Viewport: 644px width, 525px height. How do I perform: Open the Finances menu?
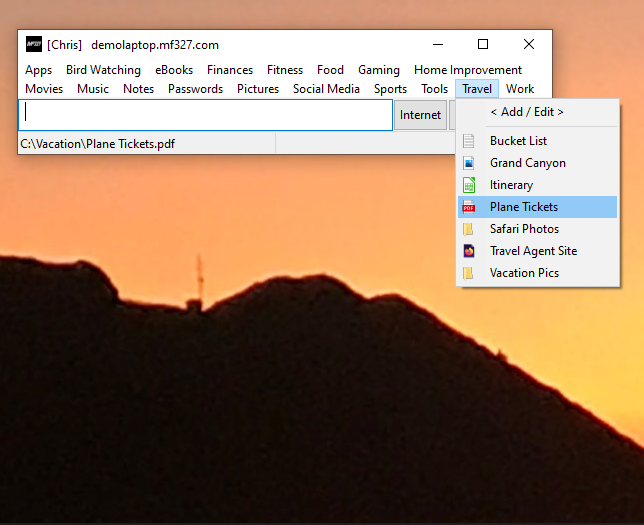230,70
